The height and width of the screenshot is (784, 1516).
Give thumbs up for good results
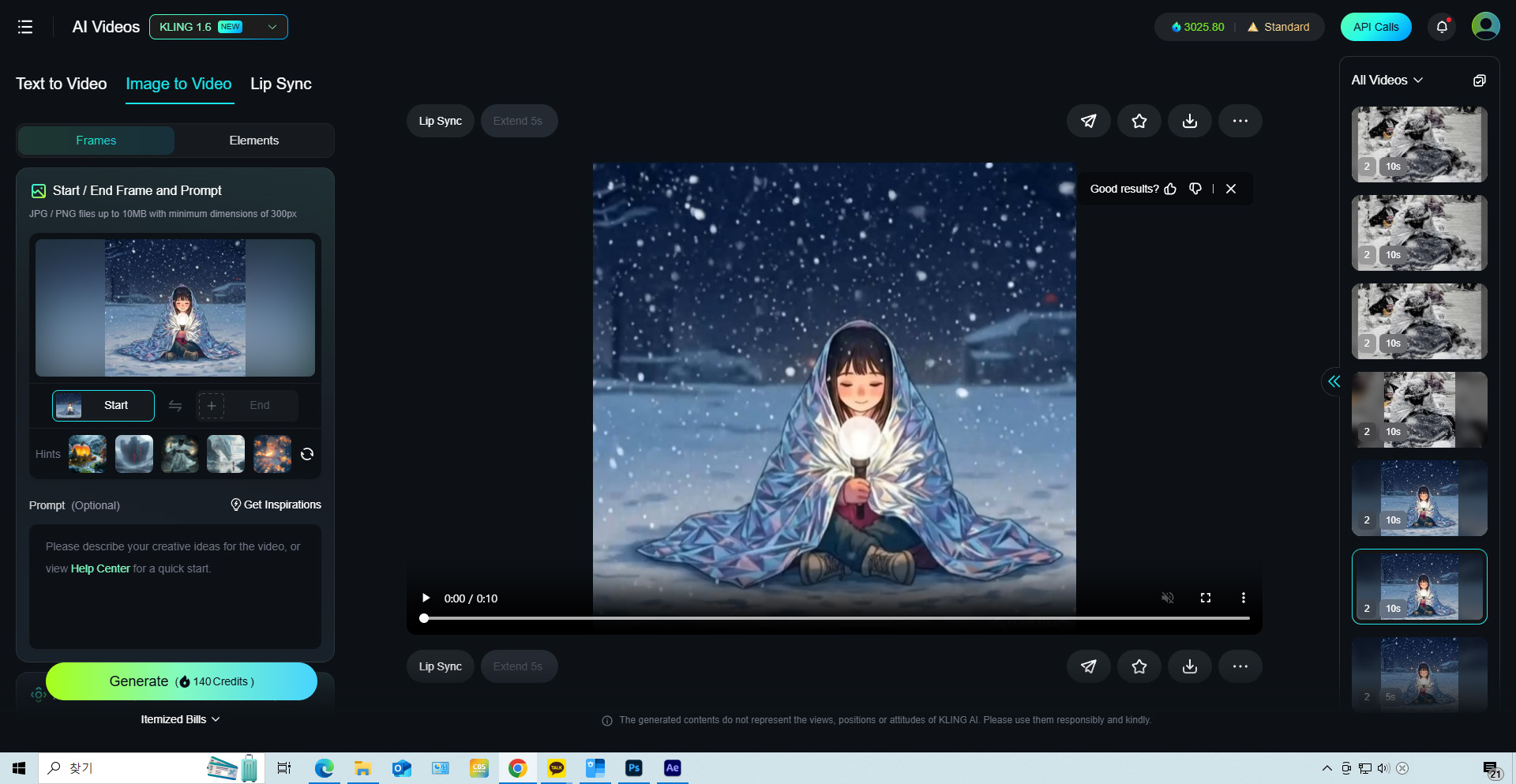click(x=1170, y=189)
